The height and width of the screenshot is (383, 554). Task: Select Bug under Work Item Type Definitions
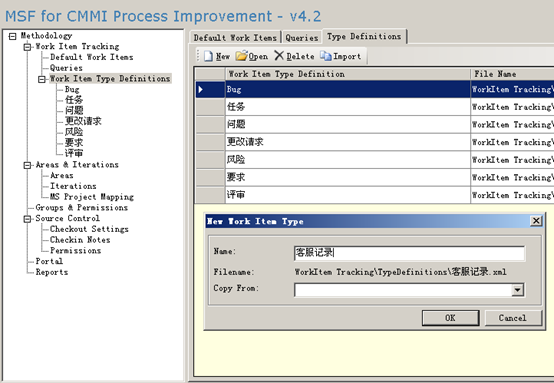coord(72,89)
